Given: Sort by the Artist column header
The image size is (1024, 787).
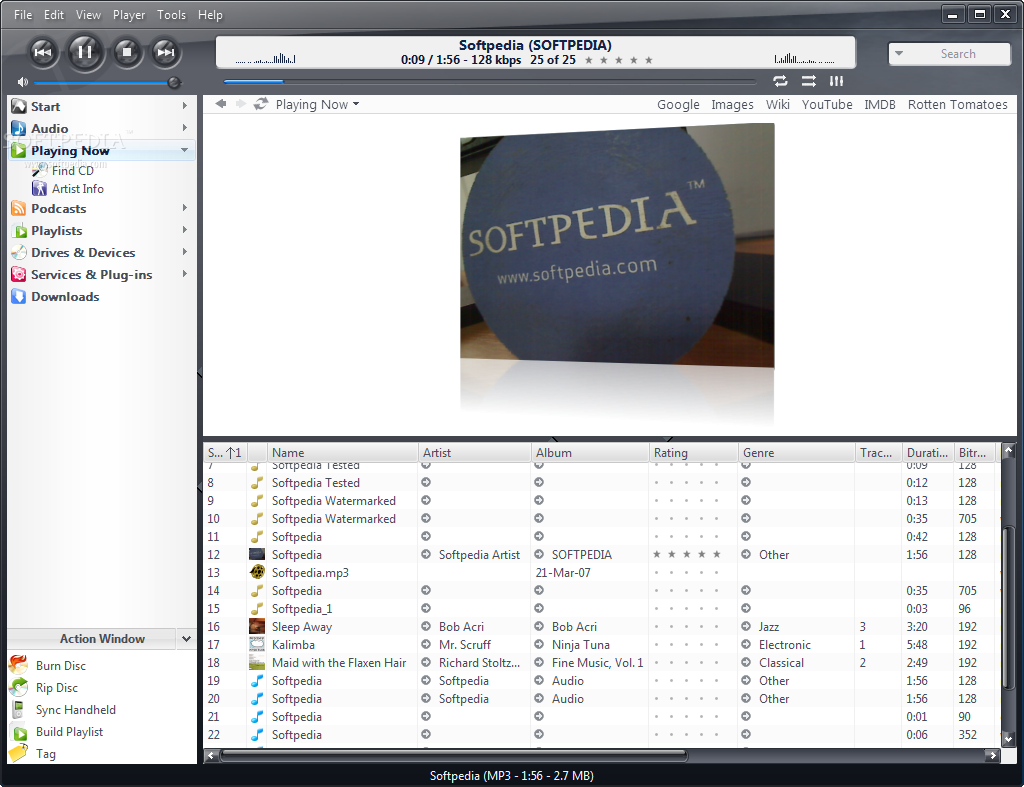Looking at the screenshot, I should pyautogui.click(x=474, y=453).
